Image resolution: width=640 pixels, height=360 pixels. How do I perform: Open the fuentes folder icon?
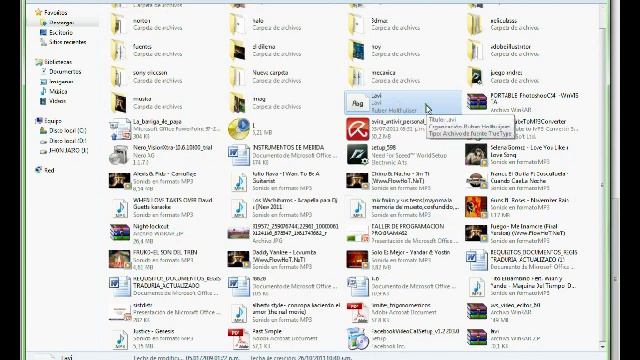pos(119,50)
